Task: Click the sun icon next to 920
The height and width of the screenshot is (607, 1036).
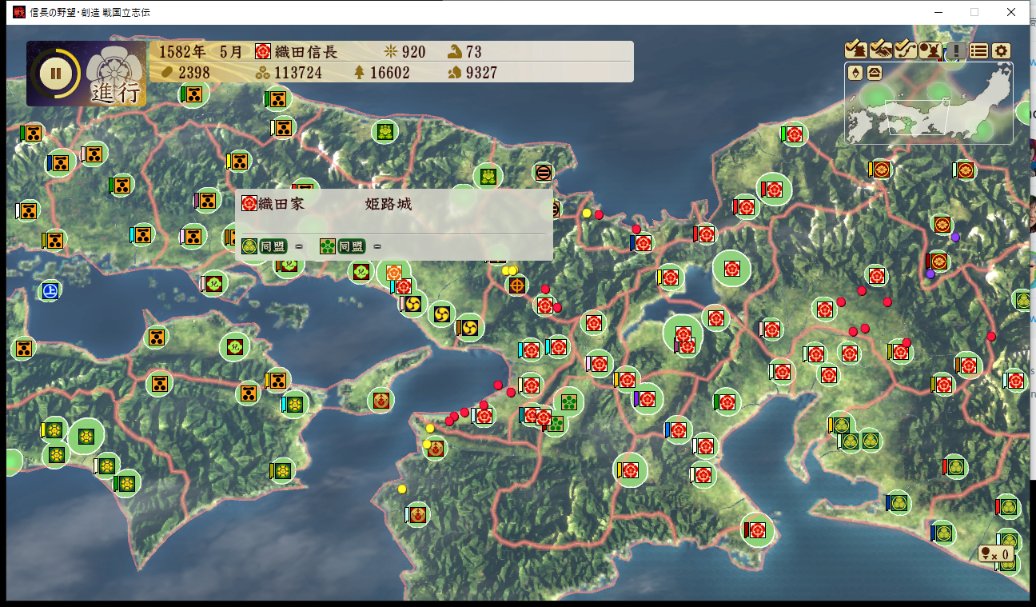Action: tap(390, 52)
